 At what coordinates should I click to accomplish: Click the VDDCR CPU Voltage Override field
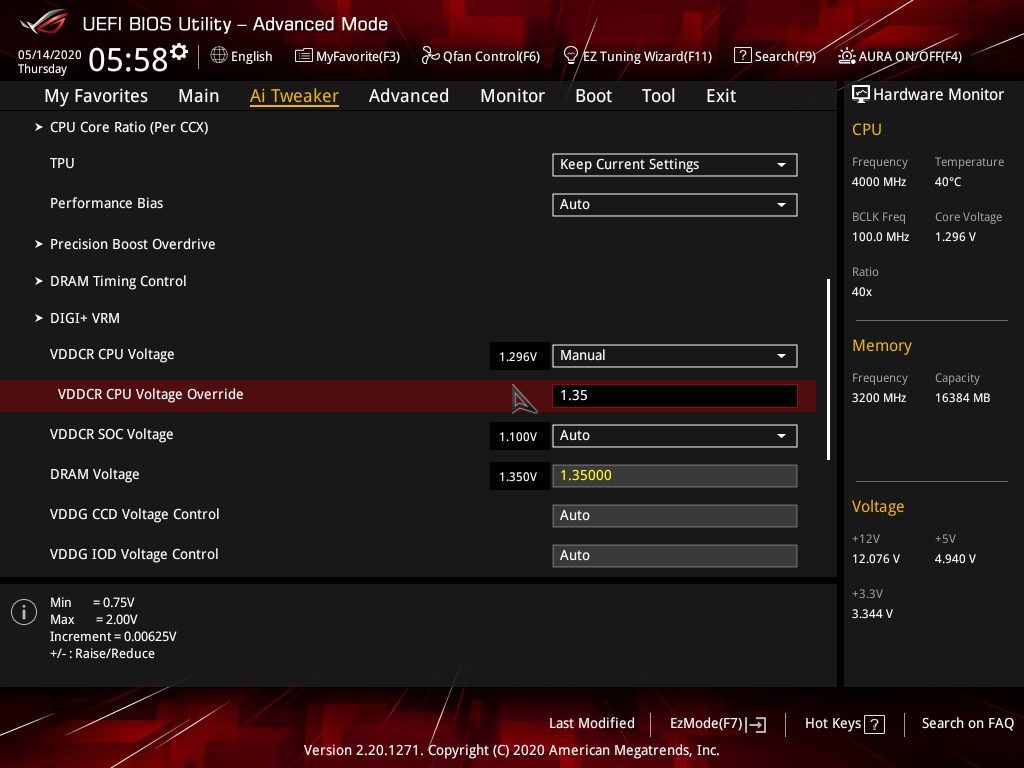point(675,396)
